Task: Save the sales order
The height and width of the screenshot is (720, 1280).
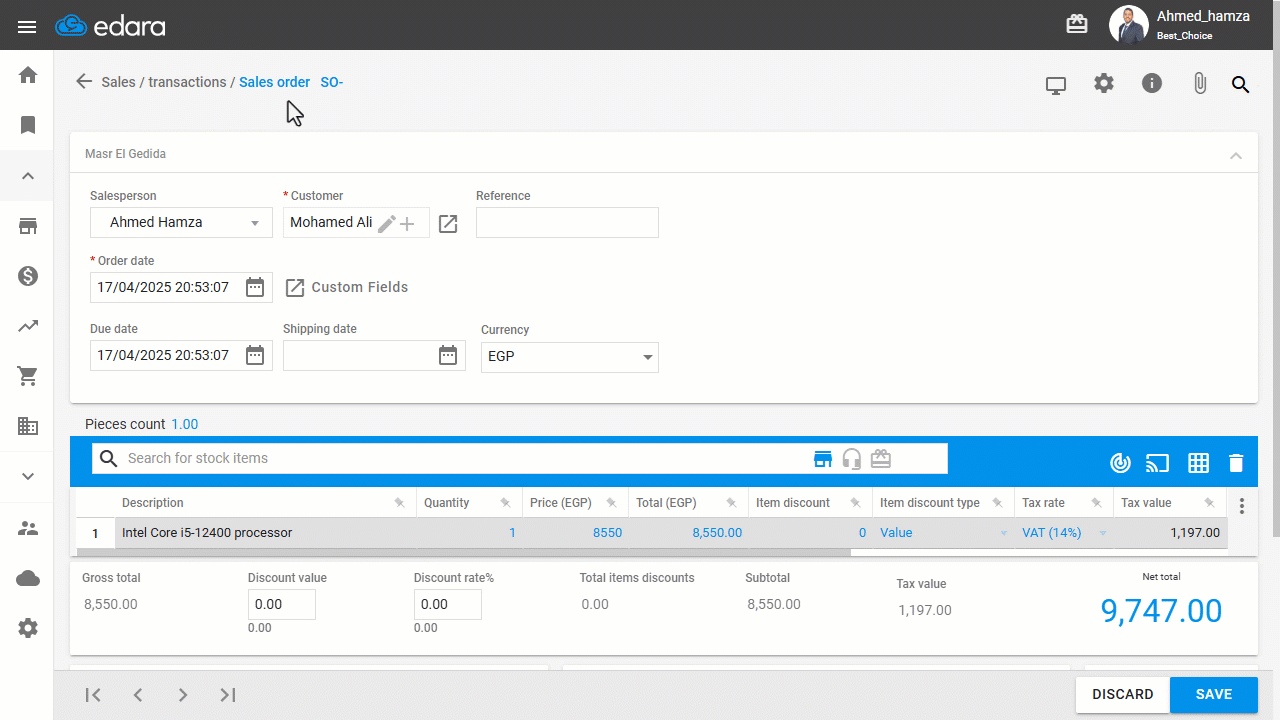Action: click(x=1214, y=694)
